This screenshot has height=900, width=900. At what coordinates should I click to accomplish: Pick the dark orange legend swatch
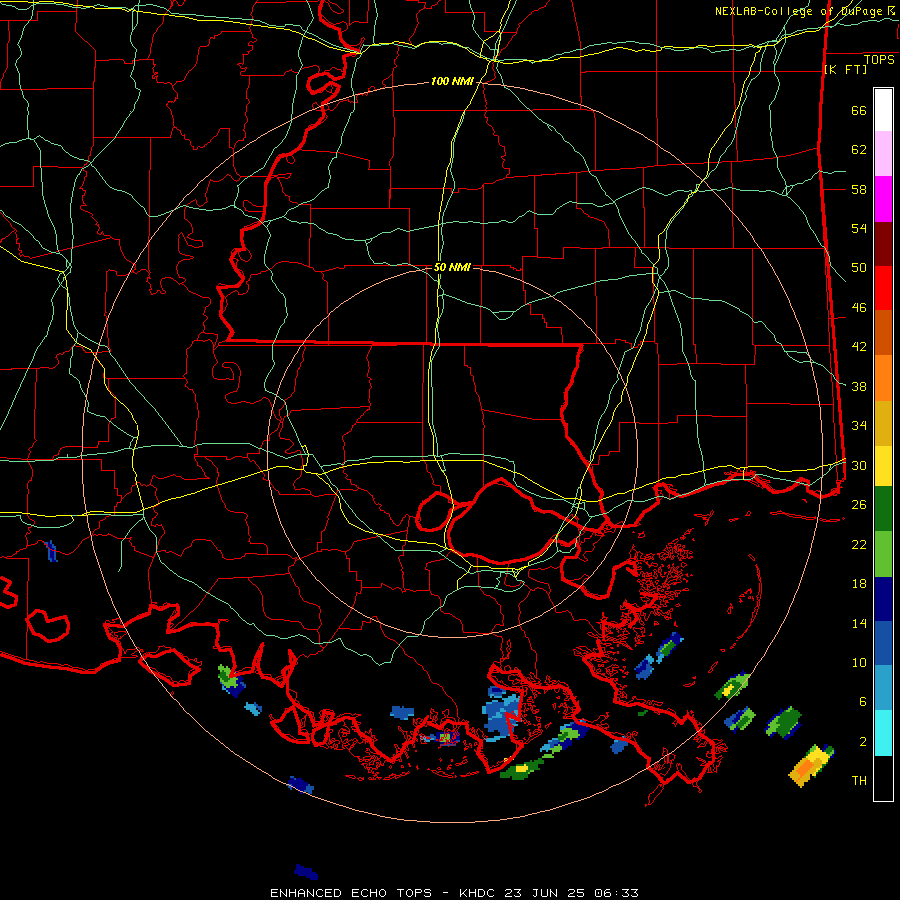coord(883,333)
